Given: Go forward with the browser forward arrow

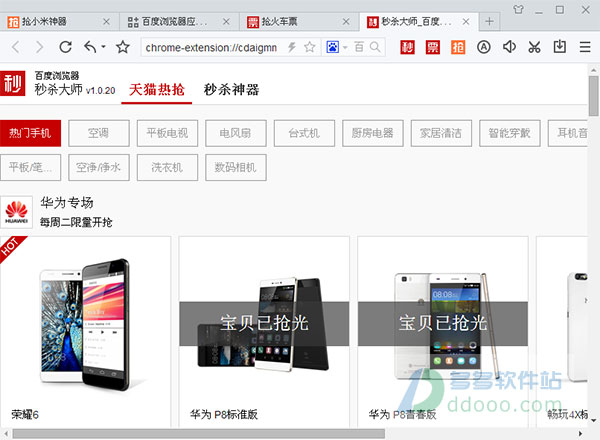Looking at the screenshot, I should click(x=39, y=47).
